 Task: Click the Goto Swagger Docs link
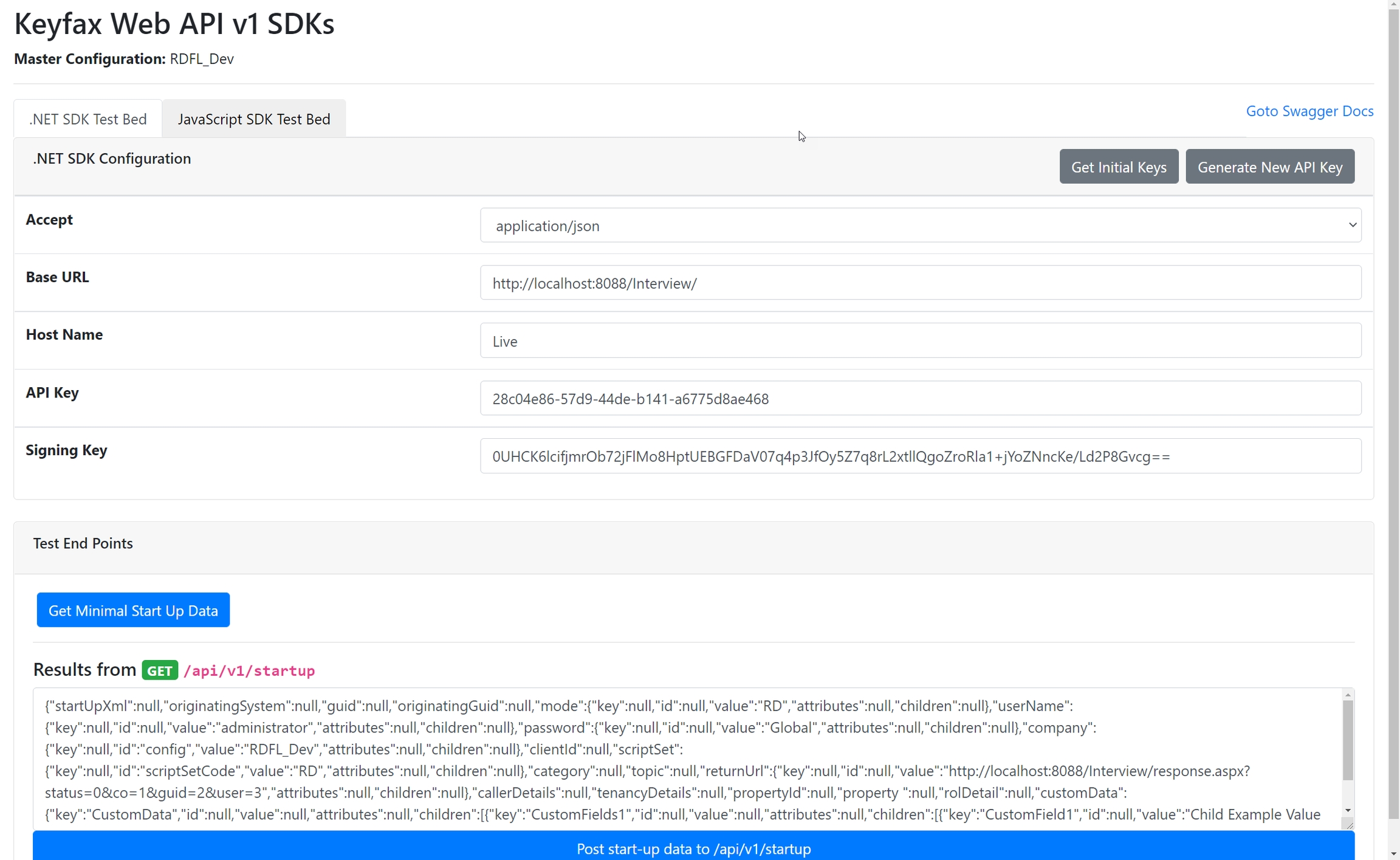coord(1309,111)
